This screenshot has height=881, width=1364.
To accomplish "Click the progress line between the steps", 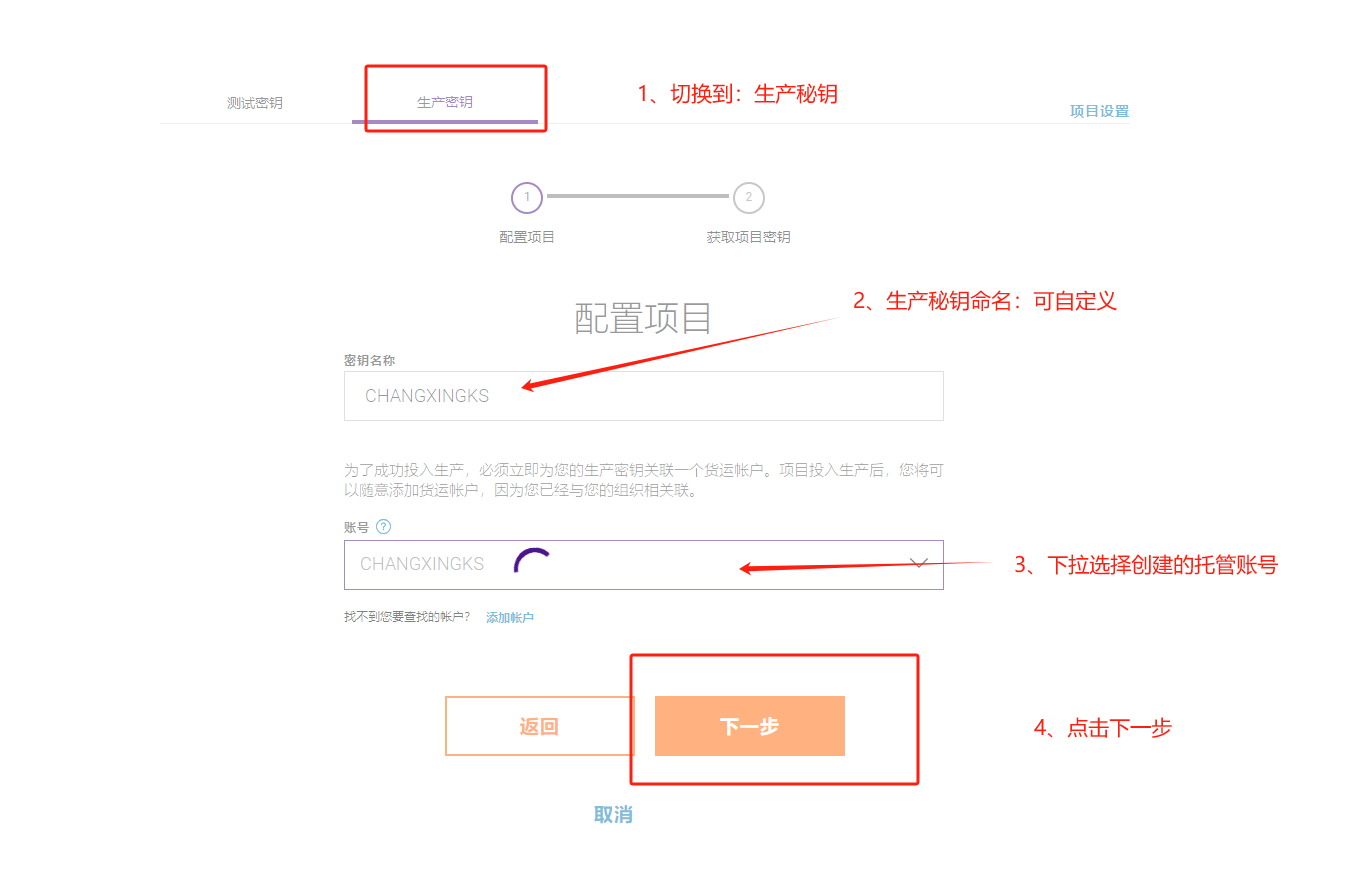I will tap(637, 197).
